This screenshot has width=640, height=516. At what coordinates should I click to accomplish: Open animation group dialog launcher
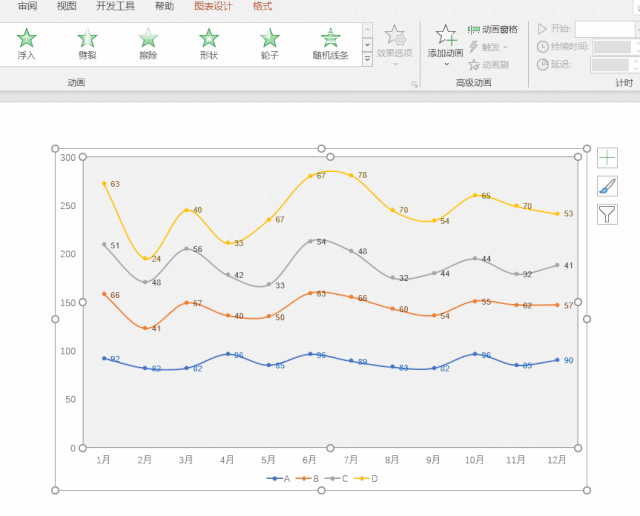pyautogui.click(x=414, y=84)
